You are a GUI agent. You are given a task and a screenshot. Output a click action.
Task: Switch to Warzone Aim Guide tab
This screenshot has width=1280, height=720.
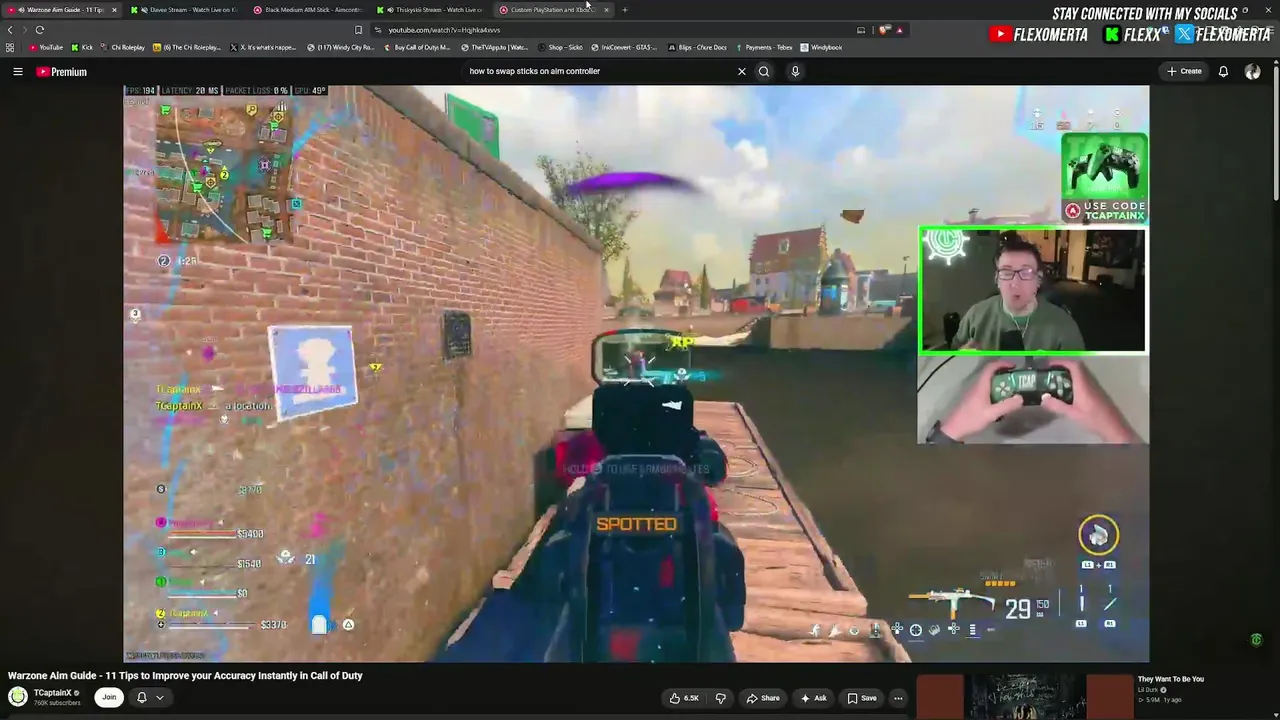coord(60,10)
